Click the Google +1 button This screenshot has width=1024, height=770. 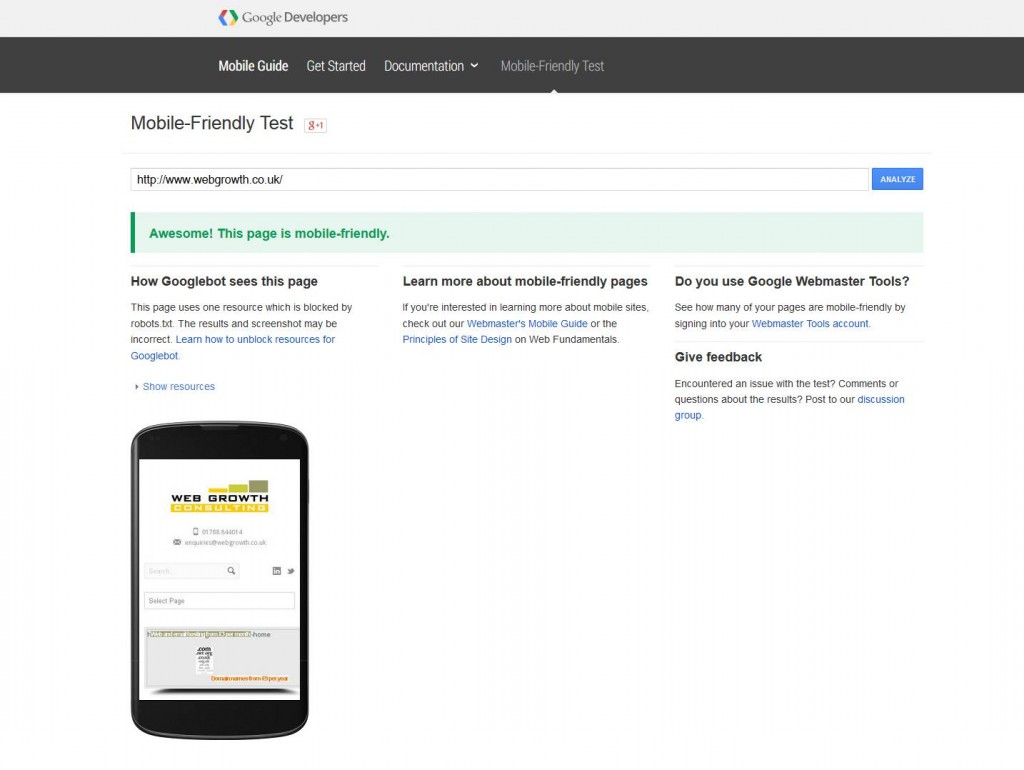tap(315, 125)
